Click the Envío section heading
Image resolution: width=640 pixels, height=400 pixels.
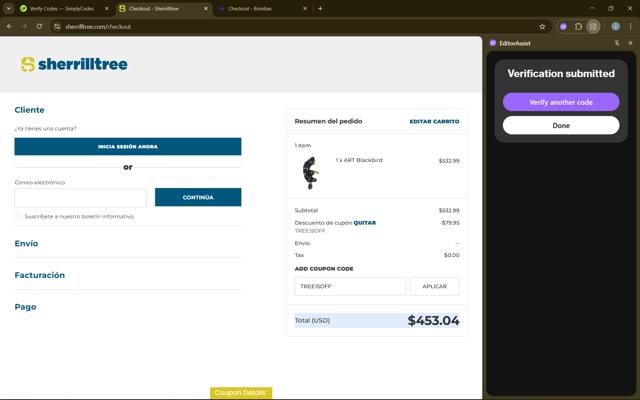click(27, 243)
